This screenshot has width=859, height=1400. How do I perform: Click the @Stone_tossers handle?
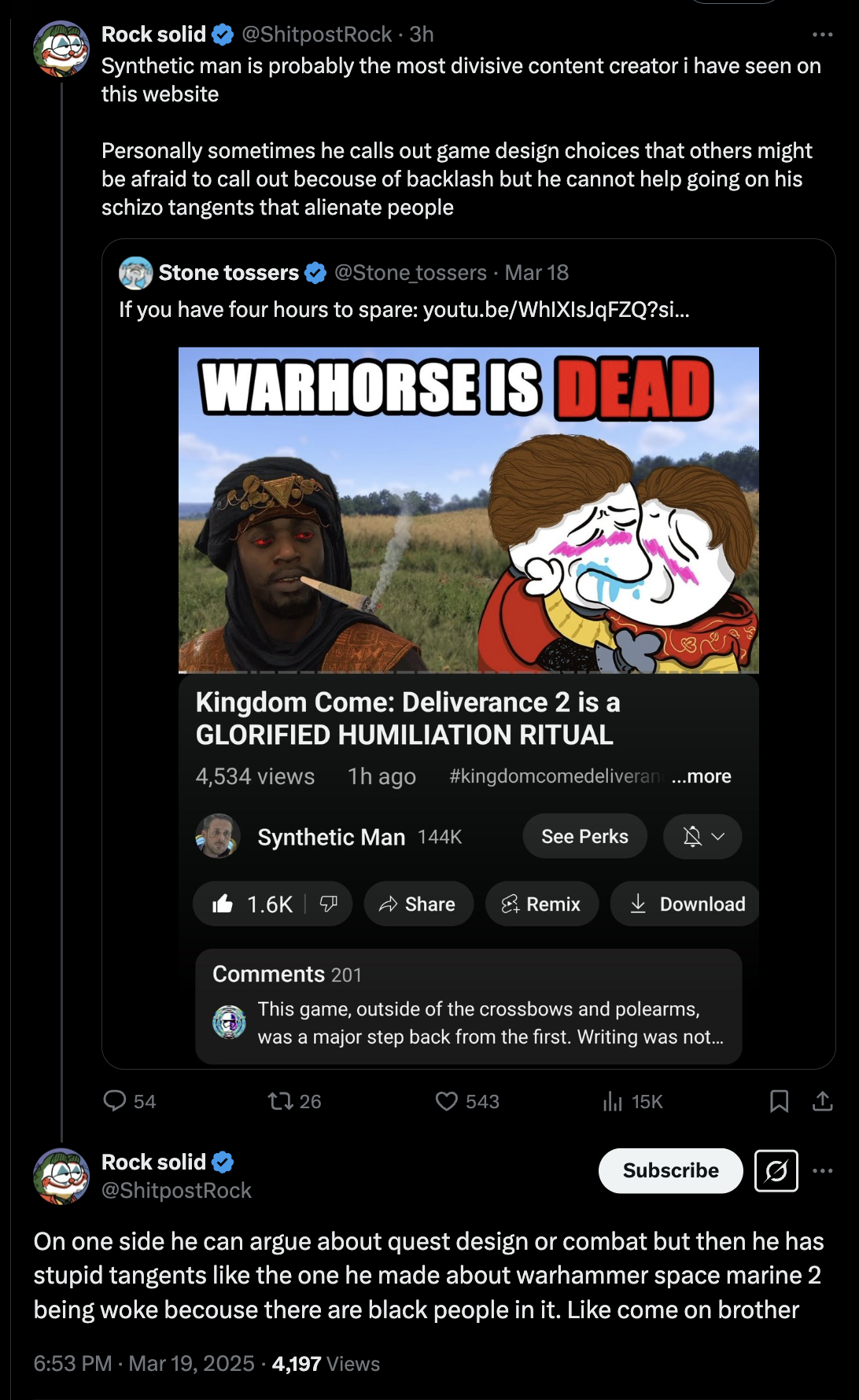411,273
